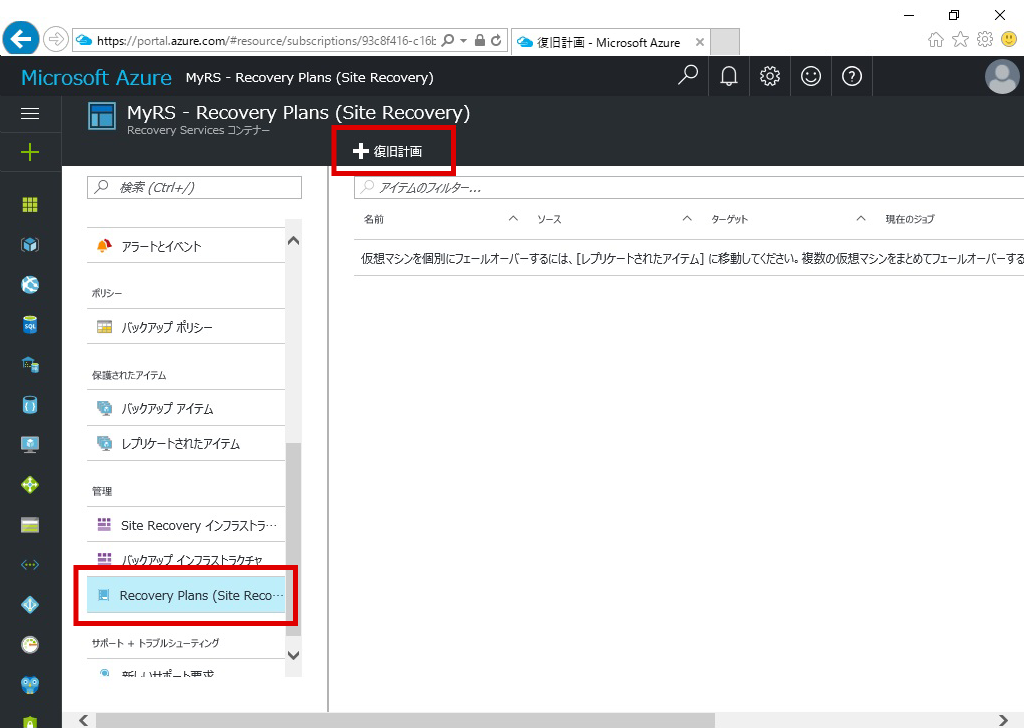Toggle the Azure hamburger menu
The width and height of the screenshot is (1024, 728).
pos(30,114)
